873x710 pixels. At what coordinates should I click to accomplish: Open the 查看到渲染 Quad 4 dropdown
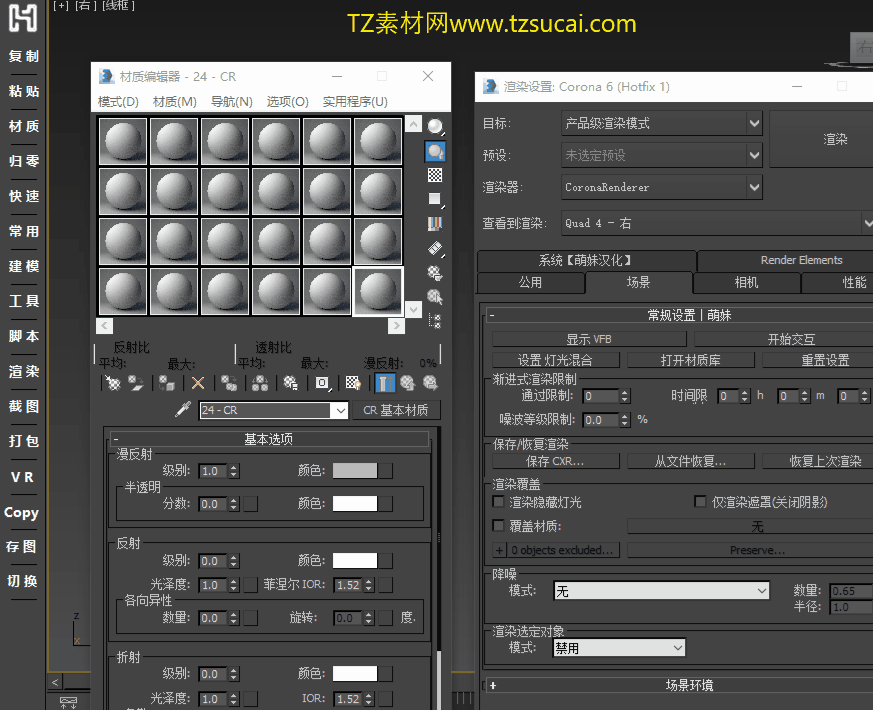[717, 223]
